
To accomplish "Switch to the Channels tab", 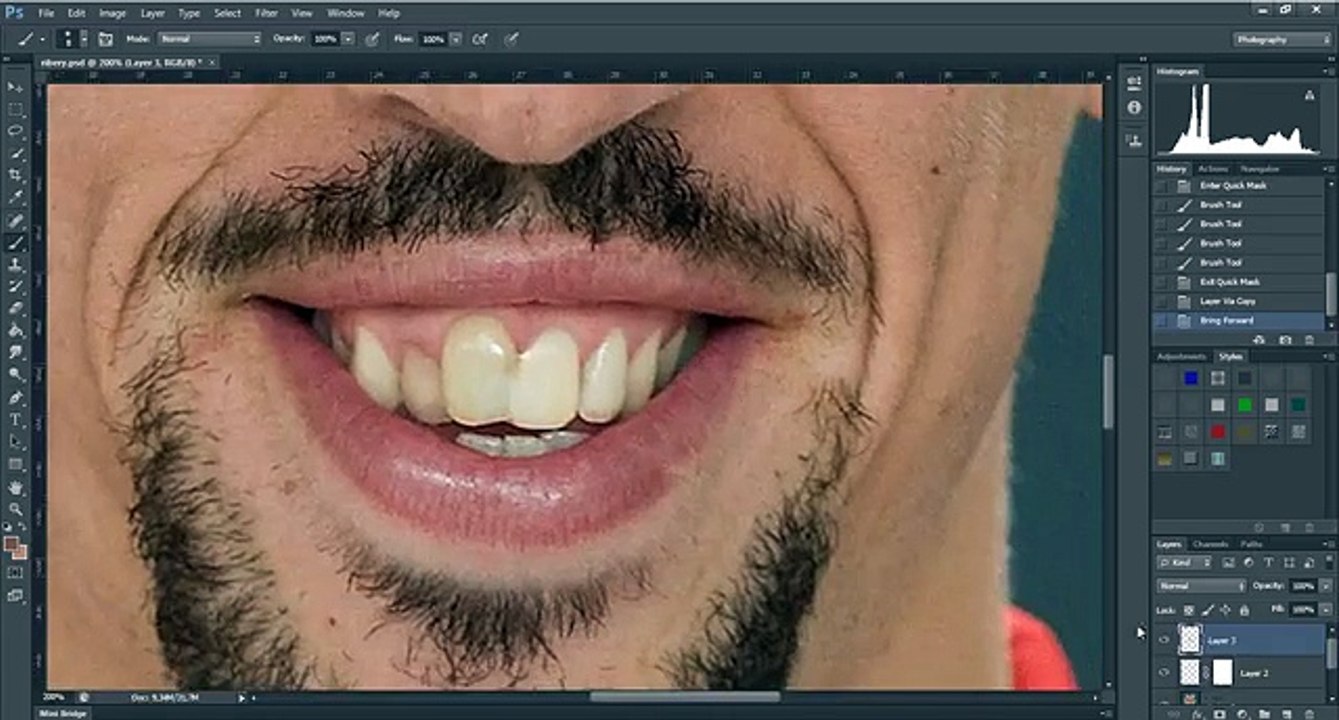I will click(x=1210, y=544).
